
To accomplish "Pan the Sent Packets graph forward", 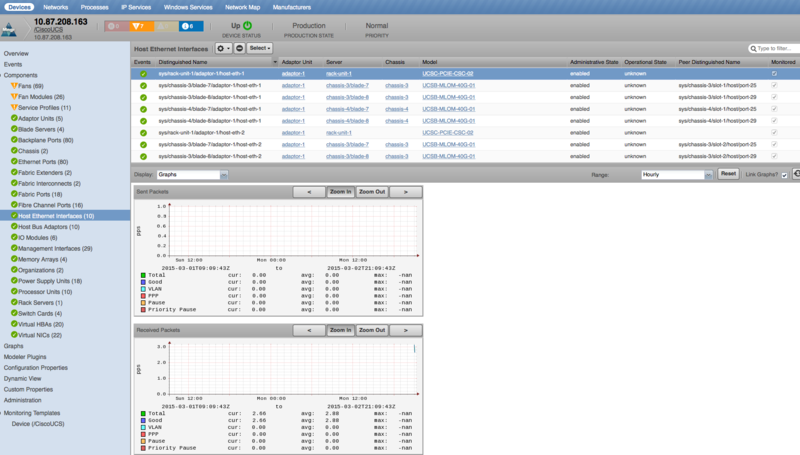I will click(406, 192).
